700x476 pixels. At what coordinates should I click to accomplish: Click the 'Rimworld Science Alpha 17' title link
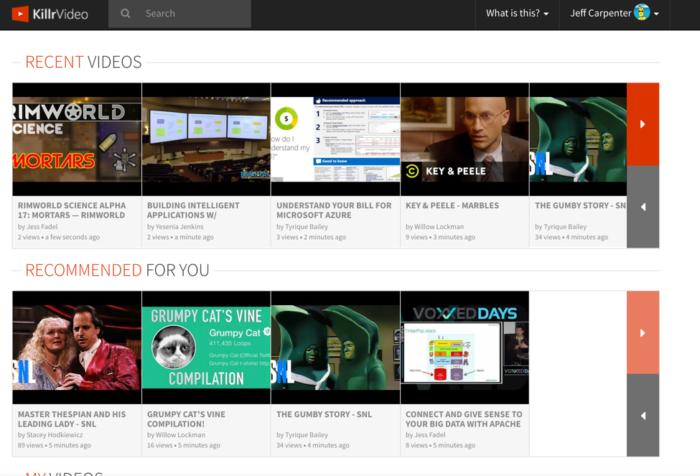72,210
